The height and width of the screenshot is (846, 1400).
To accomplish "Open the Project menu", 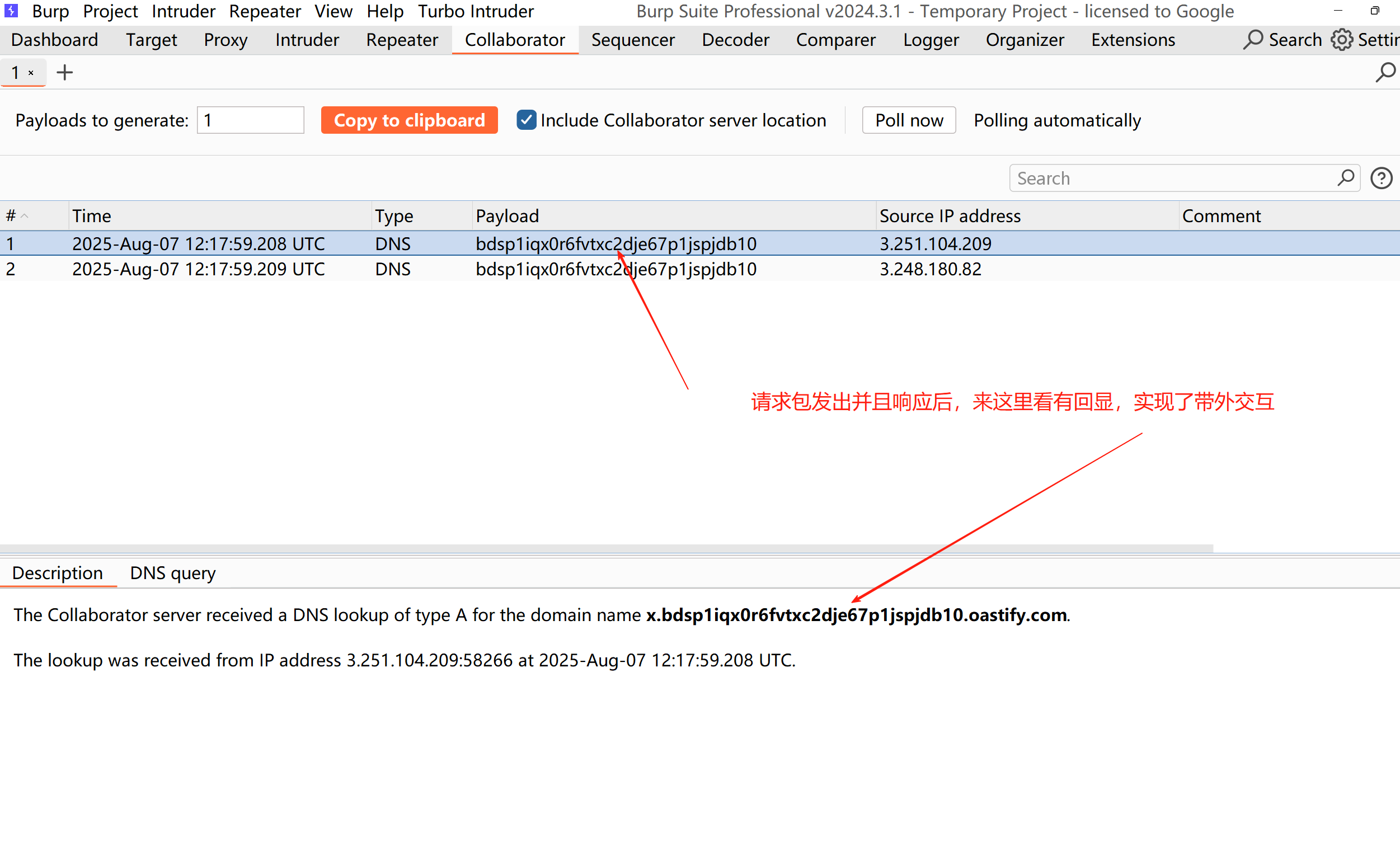I will [110, 11].
